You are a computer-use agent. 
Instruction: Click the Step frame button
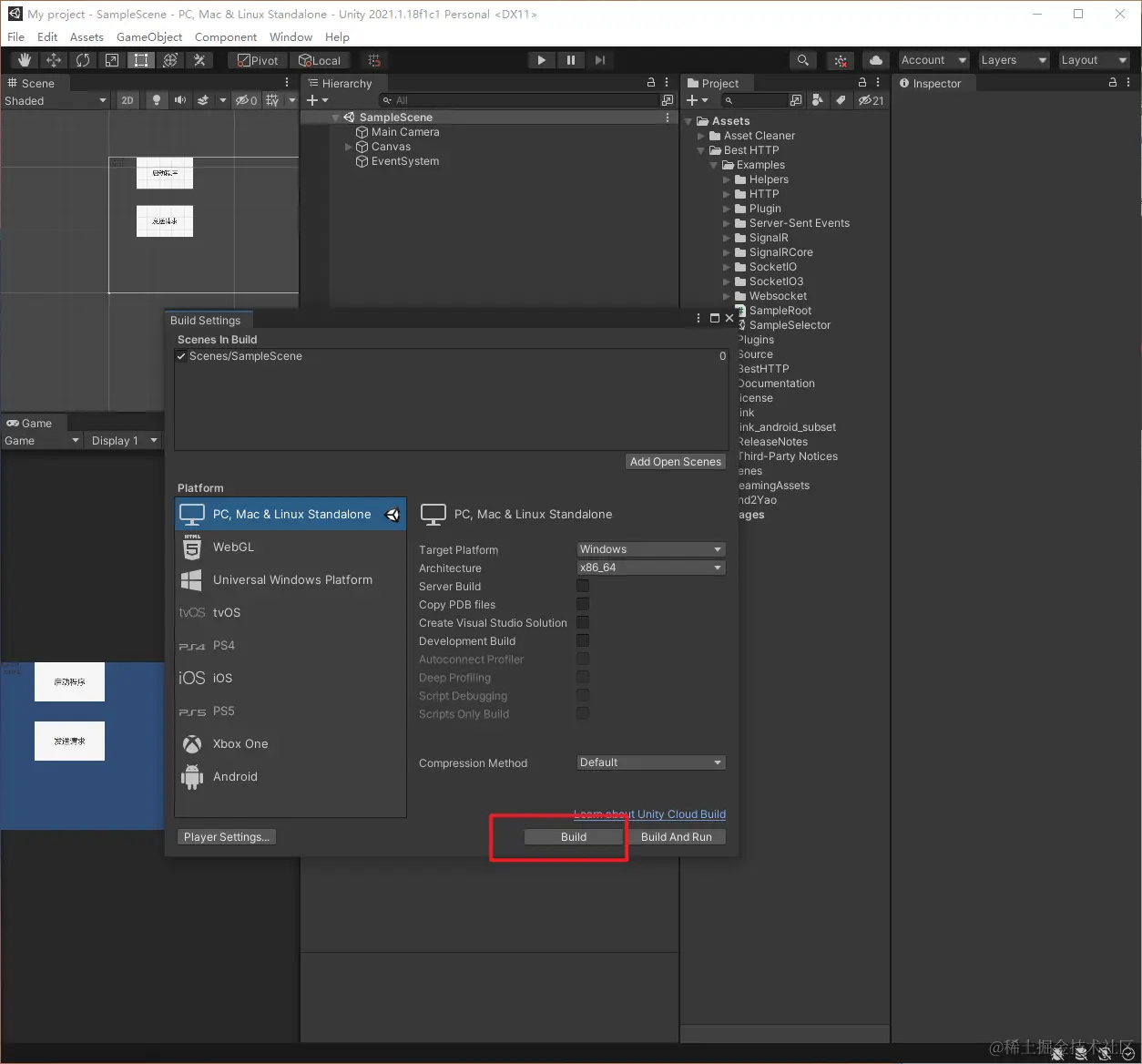[x=600, y=60]
